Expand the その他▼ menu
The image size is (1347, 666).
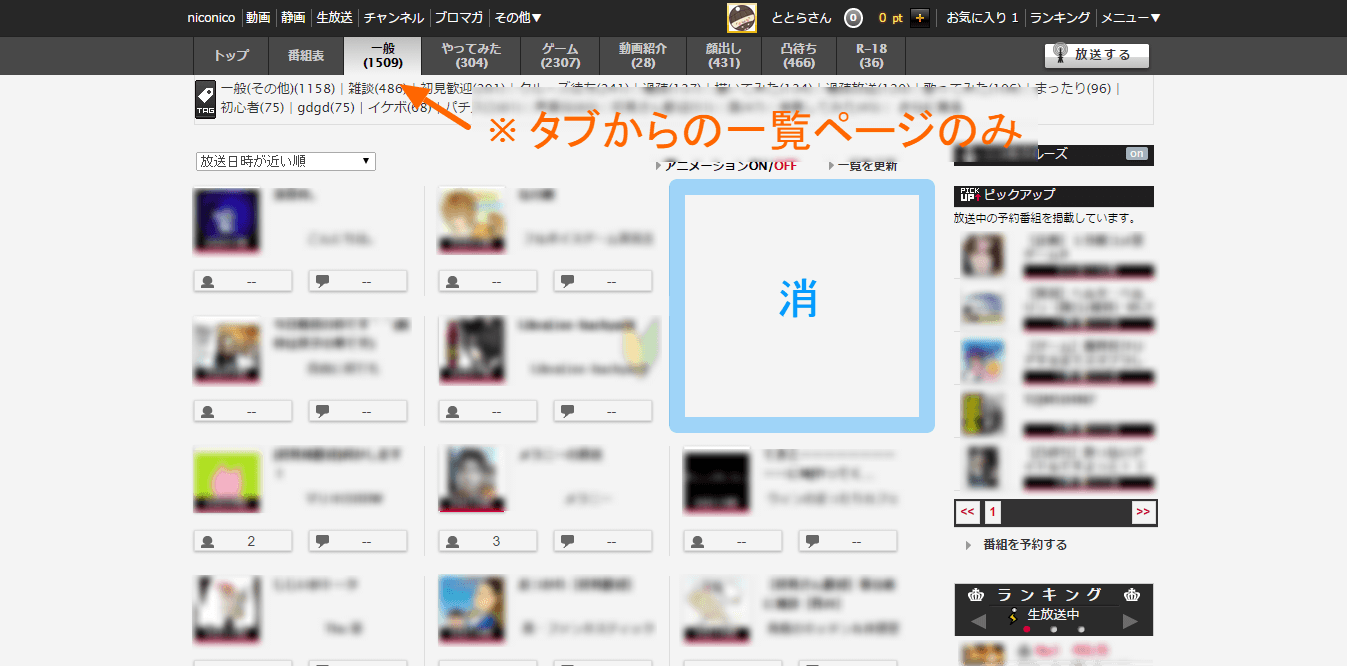pos(518,17)
